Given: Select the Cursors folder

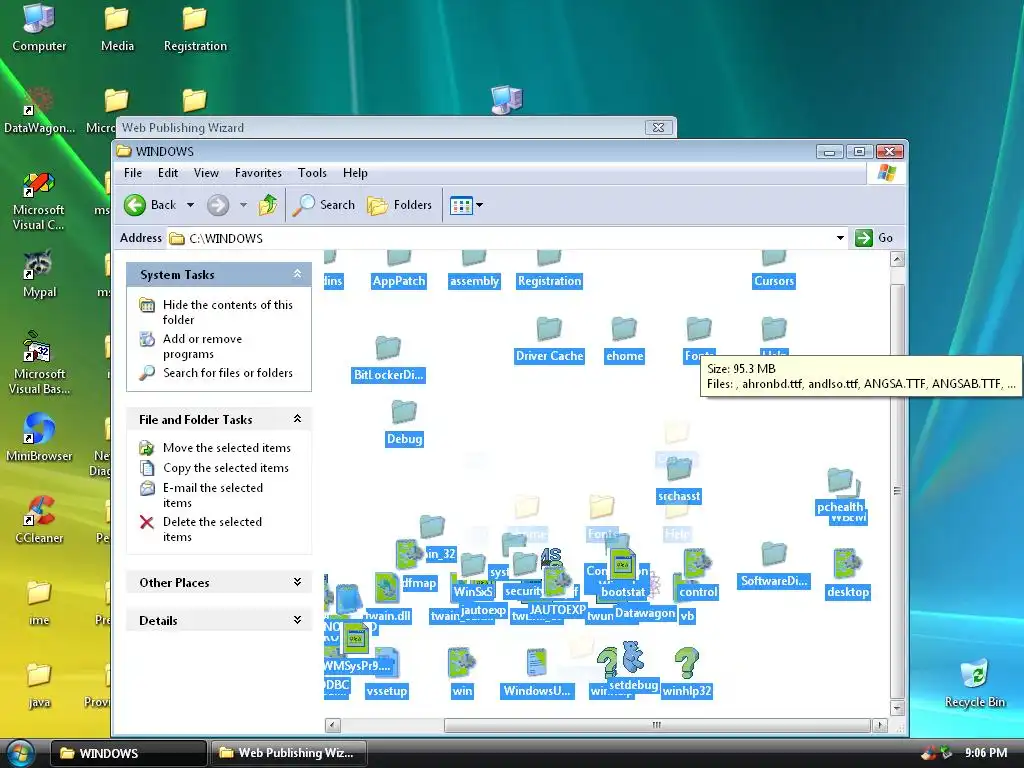Looking at the screenshot, I should 774,269.
